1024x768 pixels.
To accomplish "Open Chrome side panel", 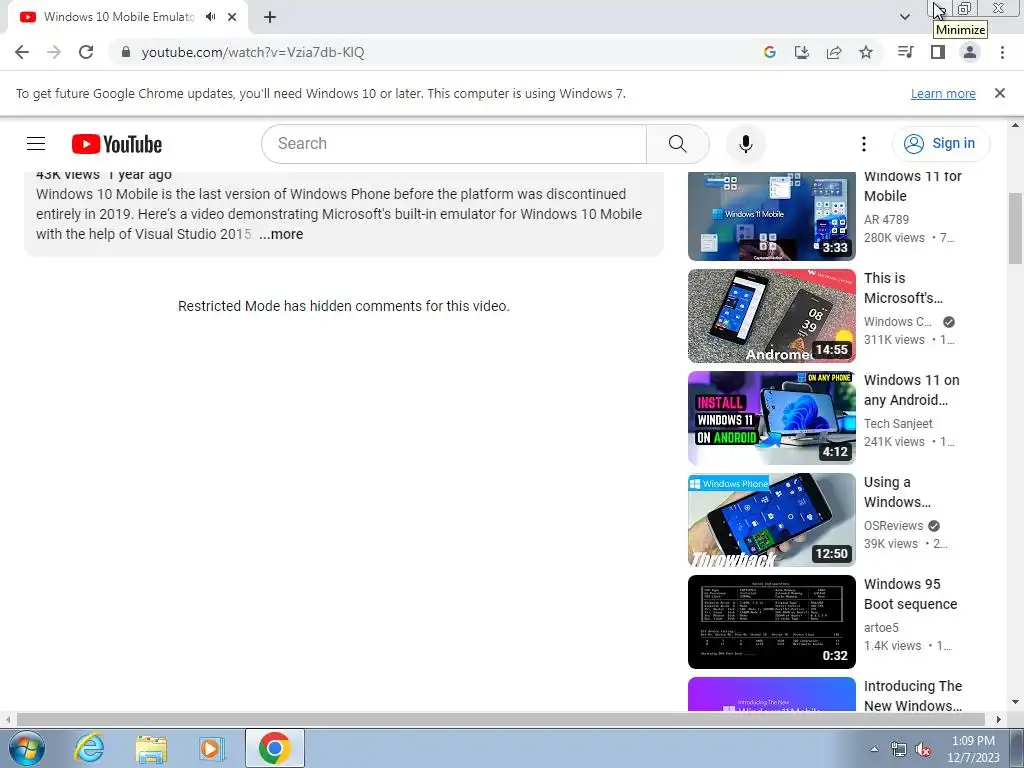I will (938, 52).
